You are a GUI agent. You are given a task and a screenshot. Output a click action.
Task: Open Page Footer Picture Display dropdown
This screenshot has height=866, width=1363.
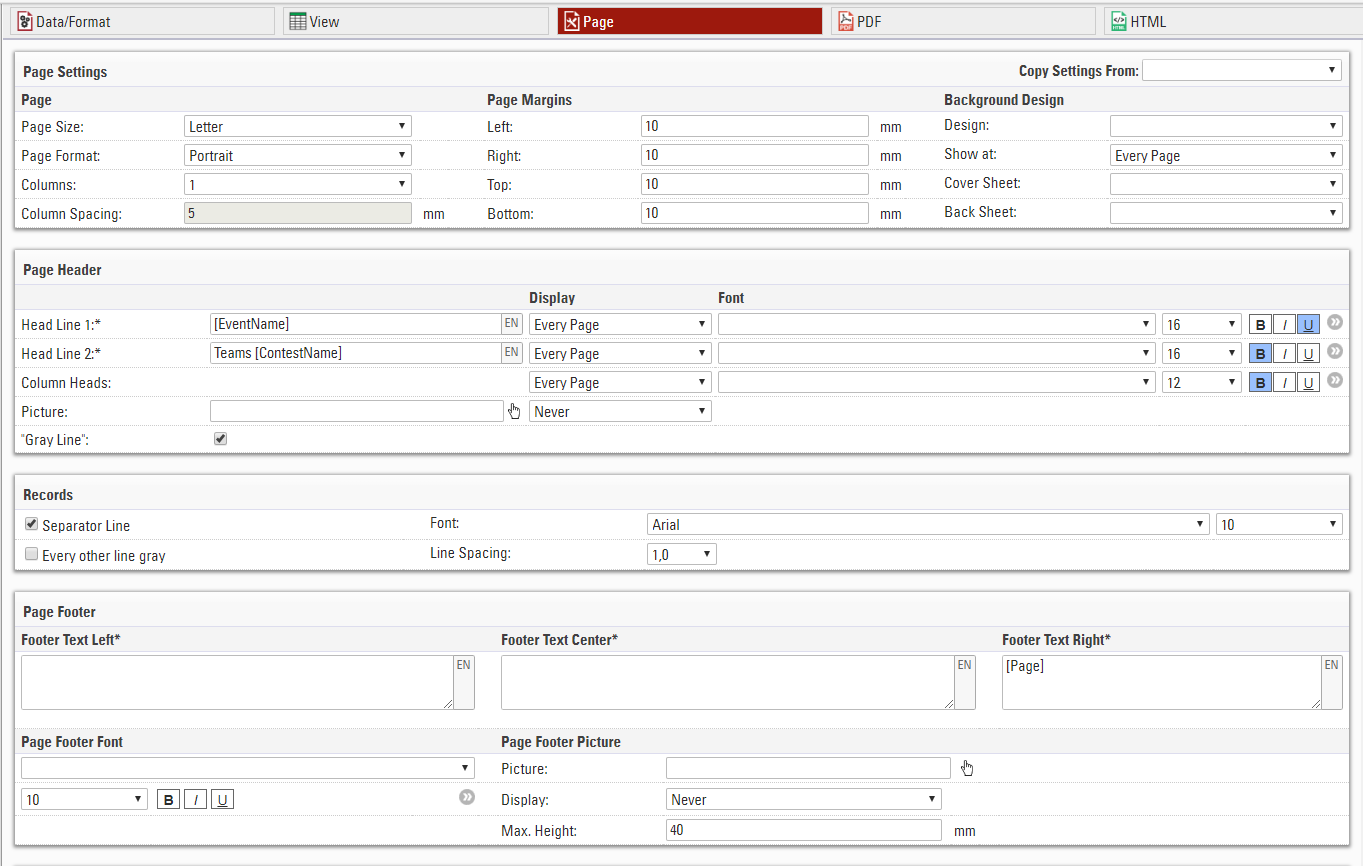click(804, 800)
